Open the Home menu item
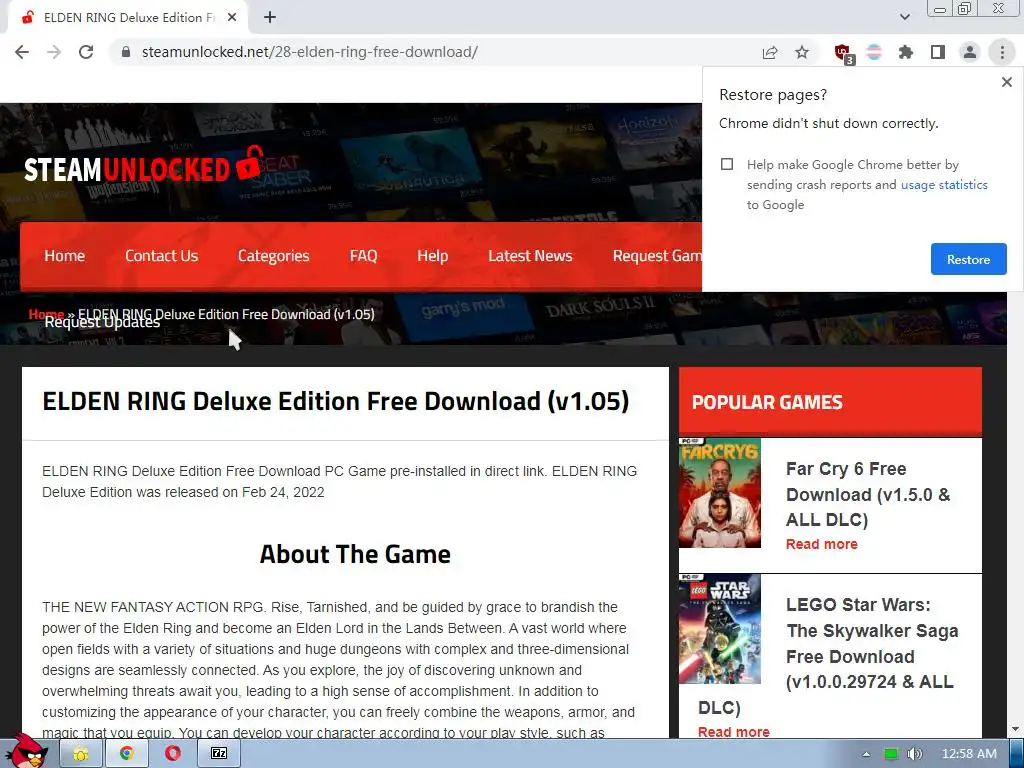1024x768 pixels. point(65,256)
